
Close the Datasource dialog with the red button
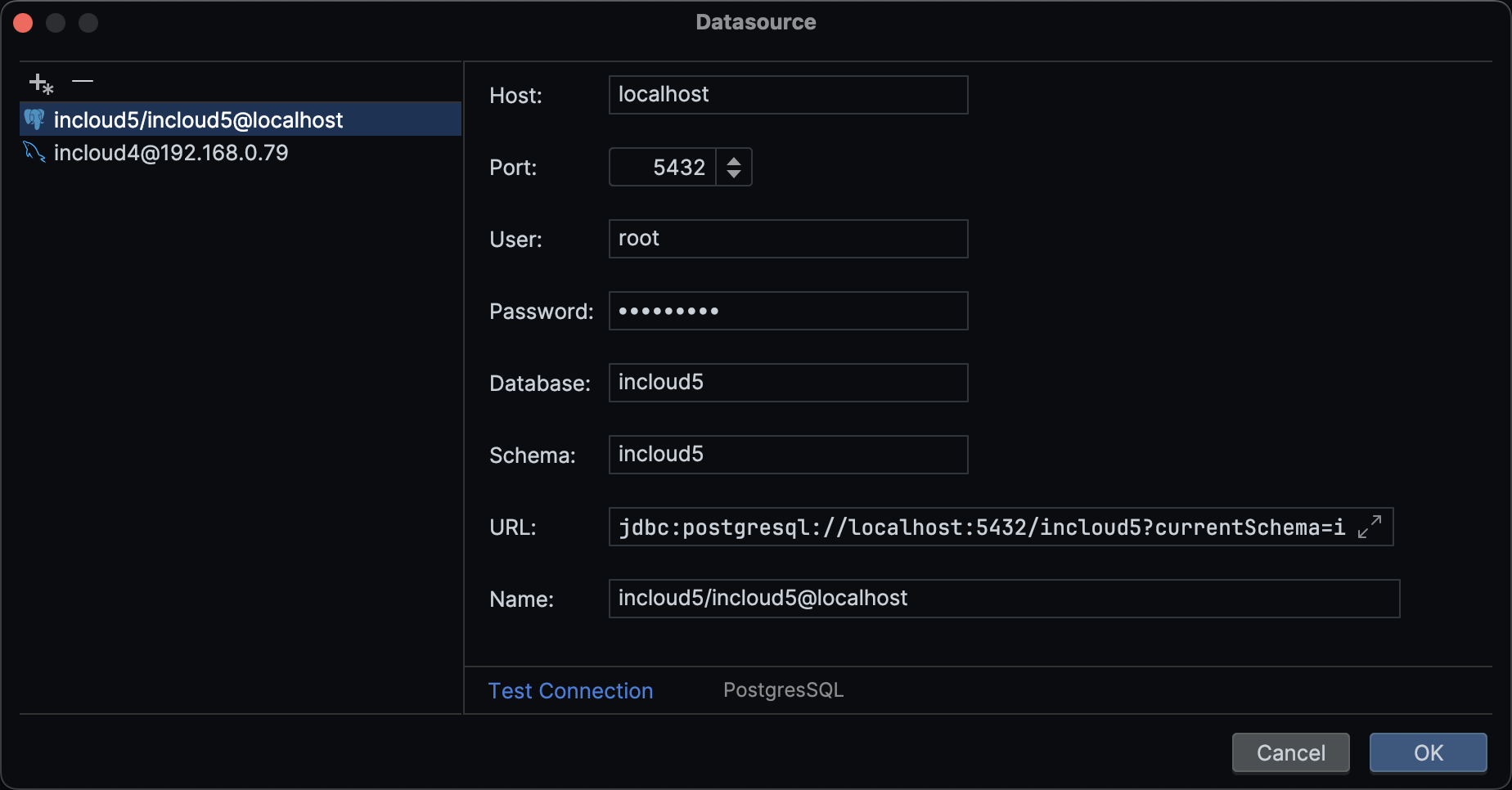(23, 22)
